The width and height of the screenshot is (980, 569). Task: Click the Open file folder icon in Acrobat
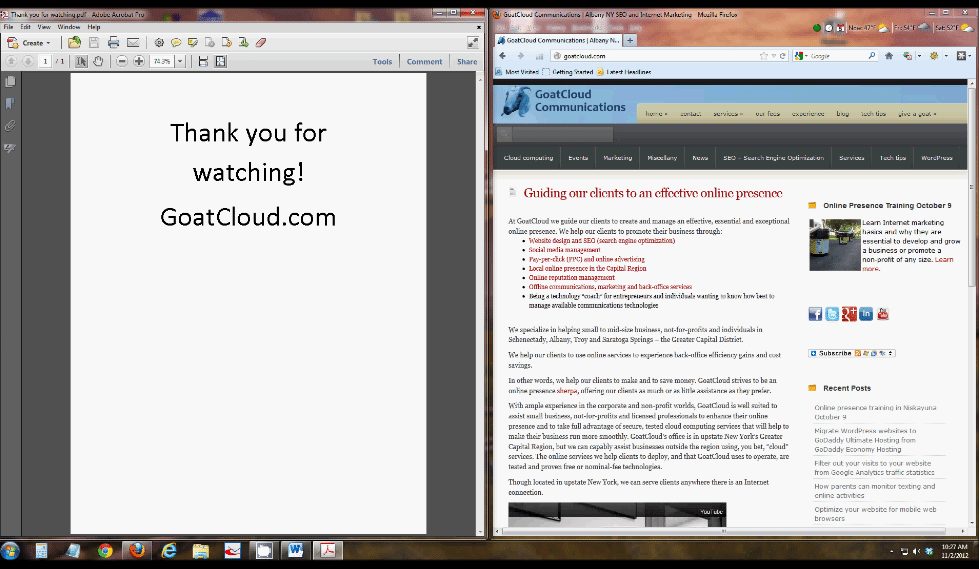pos(74,43)
